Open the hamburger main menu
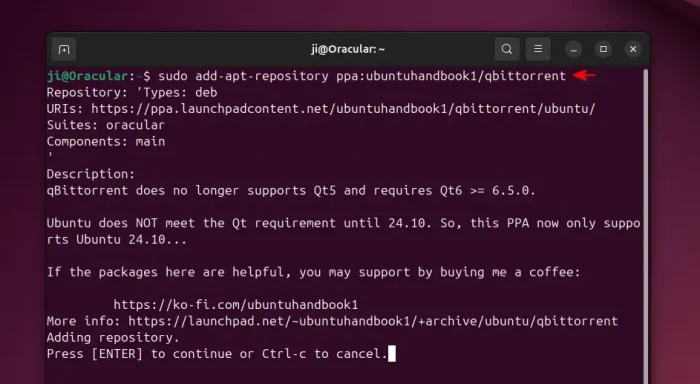 (x=538, y=49)
